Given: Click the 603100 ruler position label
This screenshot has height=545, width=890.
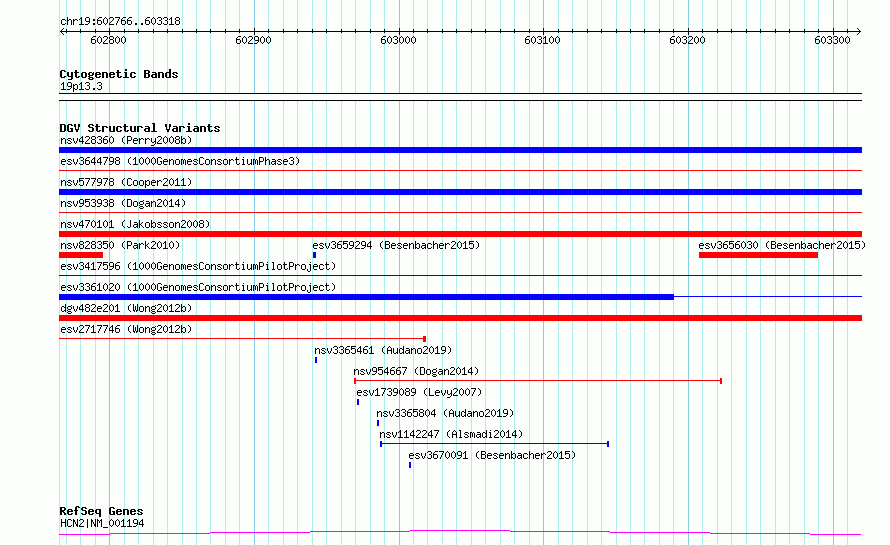Looking at the screenshot, I should pyautogui.click(x=543, y=40).
